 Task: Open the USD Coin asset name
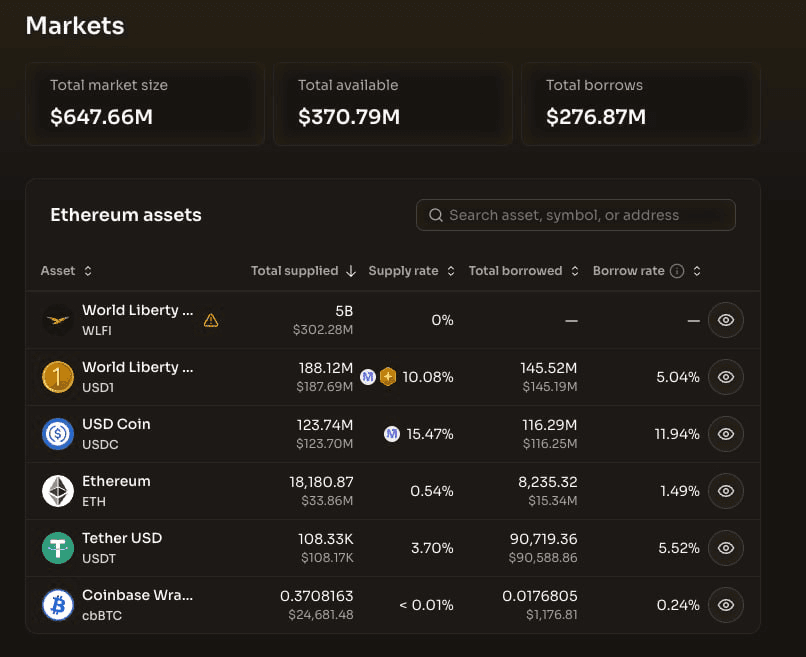(116, 424)
